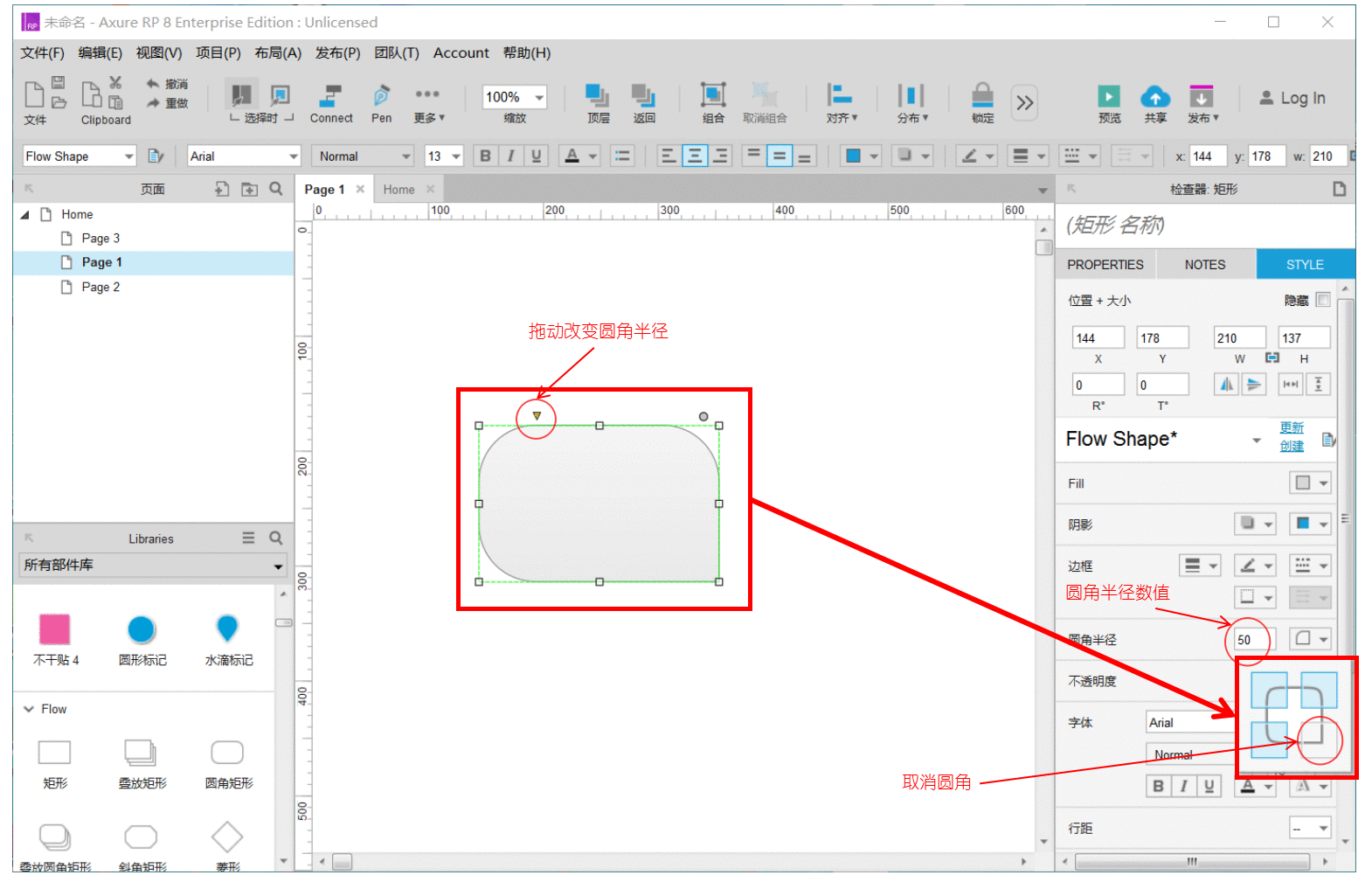Switch to the NOTES tab
1372x889 pixels.
coord(1205,264)
